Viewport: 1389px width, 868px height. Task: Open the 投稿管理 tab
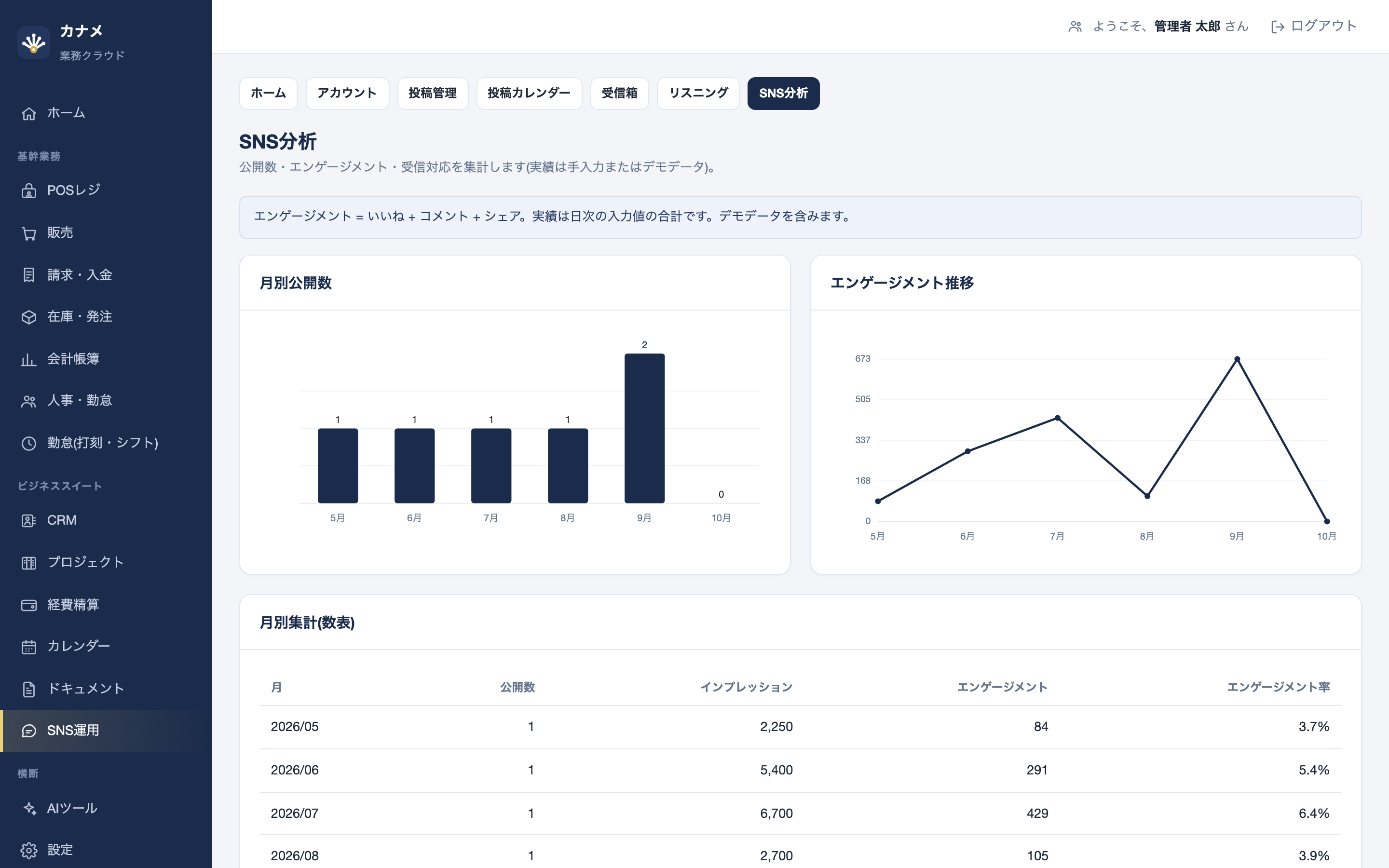coord(433,93)
